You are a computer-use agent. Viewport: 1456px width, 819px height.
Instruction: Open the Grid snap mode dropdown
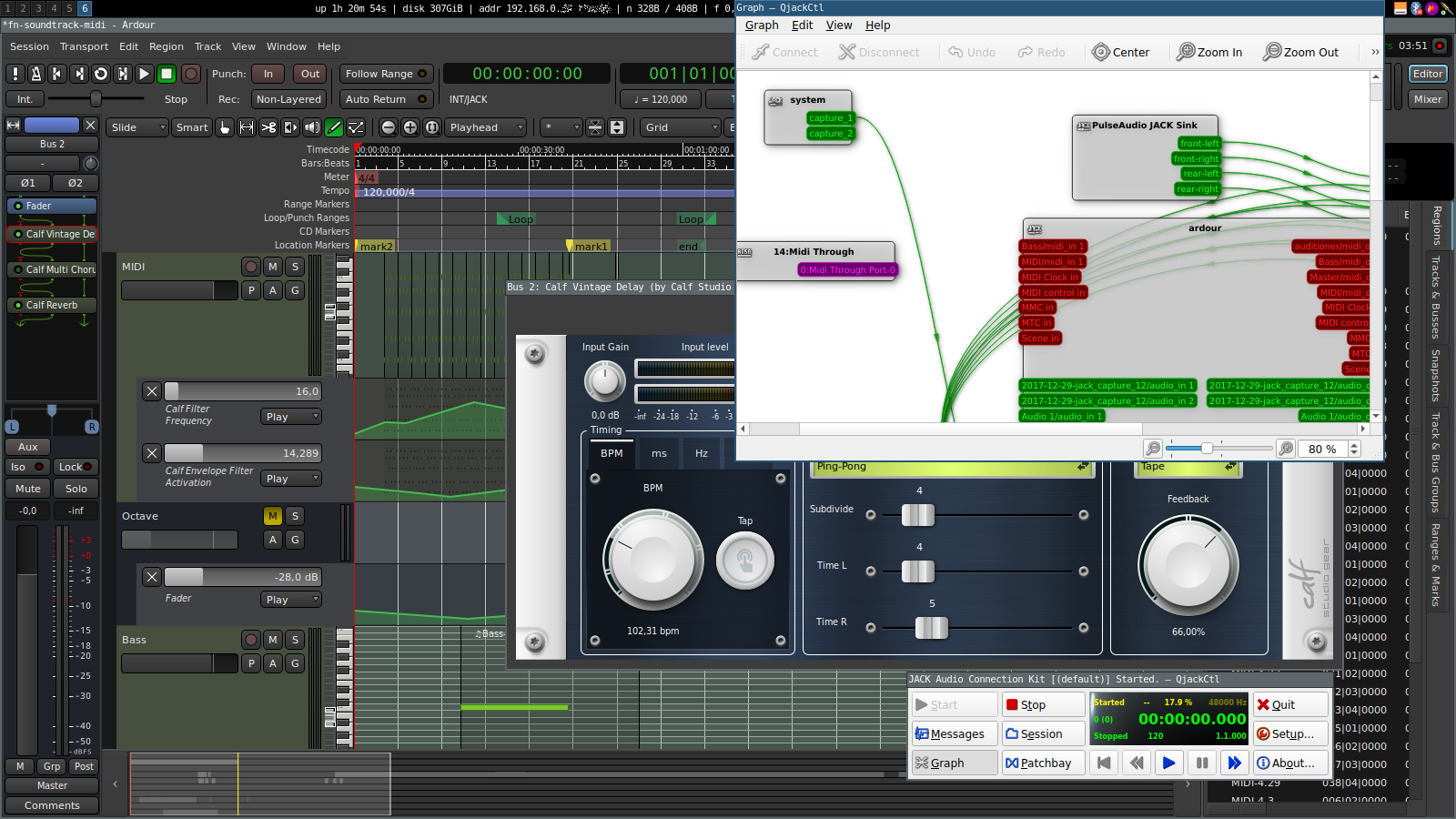[681, 127]
